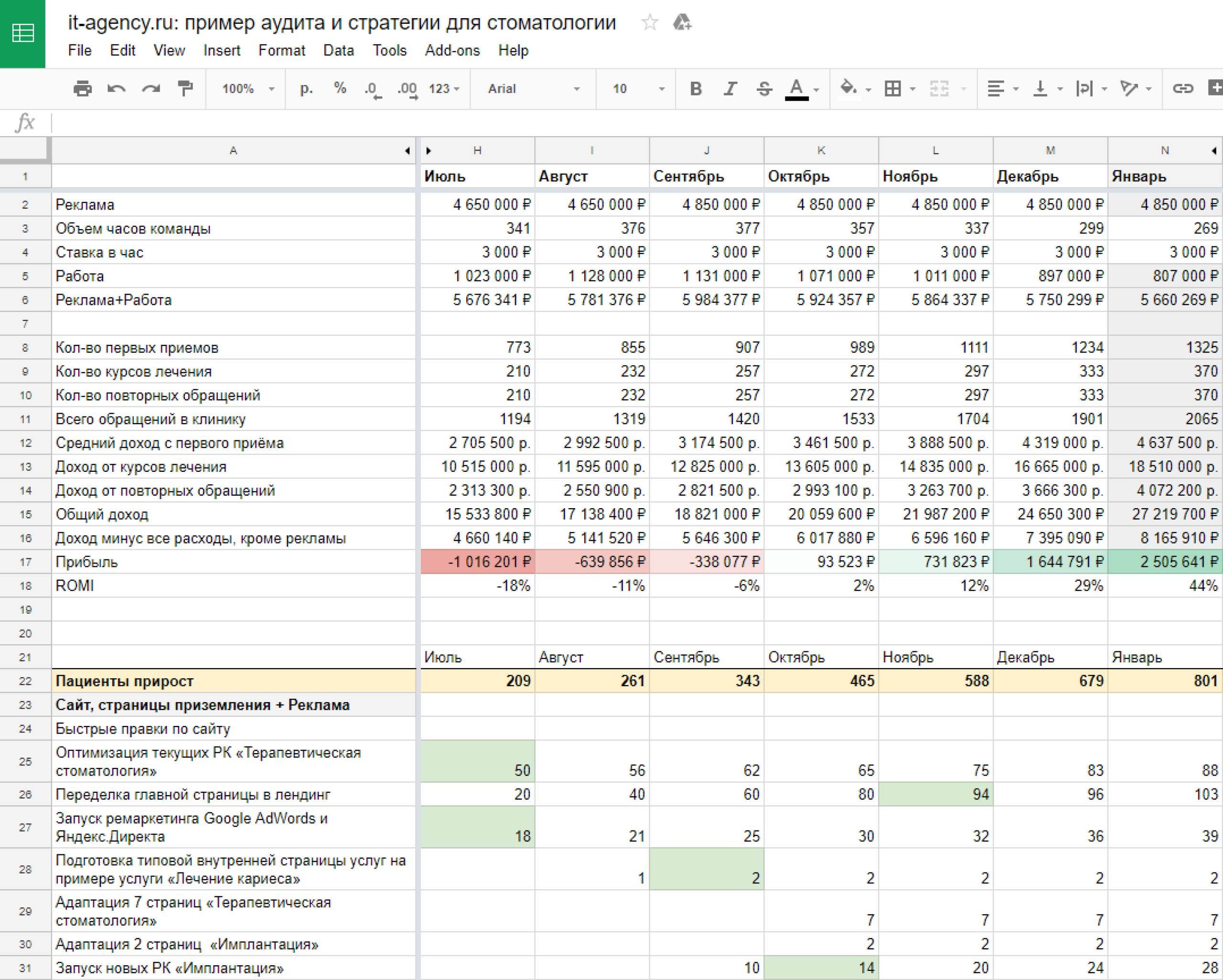This screenshot has height=980, width=1223.
Task: Select the Прибыль label cell
Action: (234, 562)
